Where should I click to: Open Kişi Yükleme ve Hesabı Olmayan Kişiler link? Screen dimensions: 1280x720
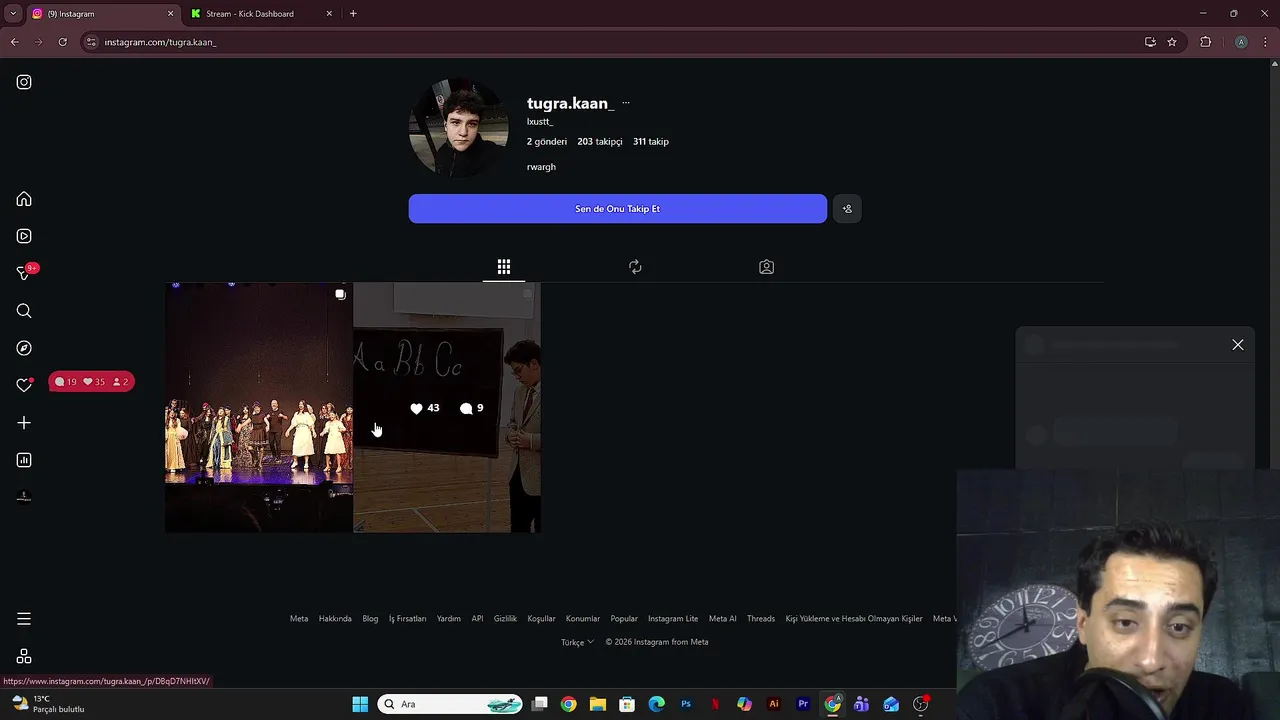pos(854,619)
